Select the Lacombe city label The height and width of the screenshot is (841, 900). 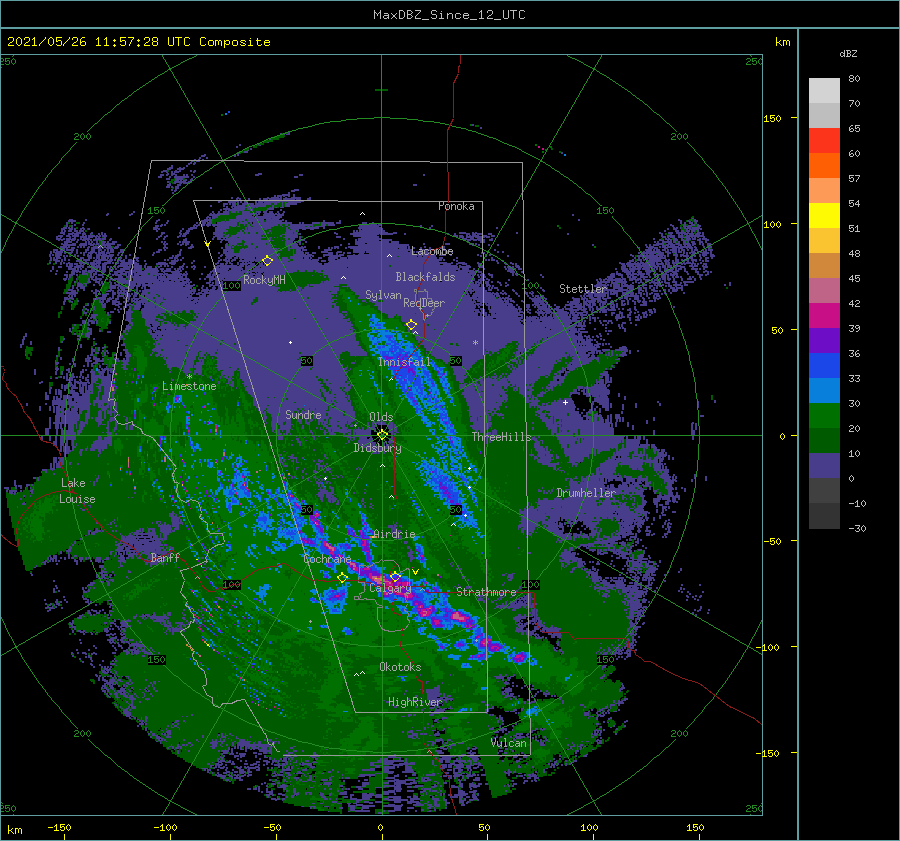click(432, 251)
